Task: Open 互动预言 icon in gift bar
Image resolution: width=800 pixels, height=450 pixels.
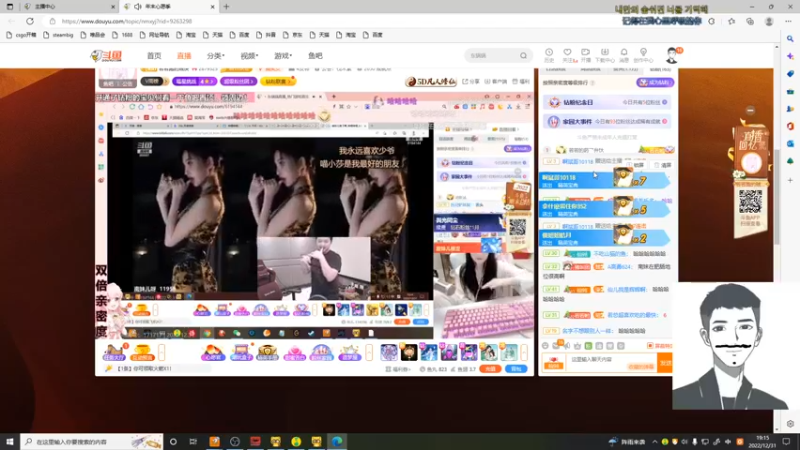Action: [142, 352]
